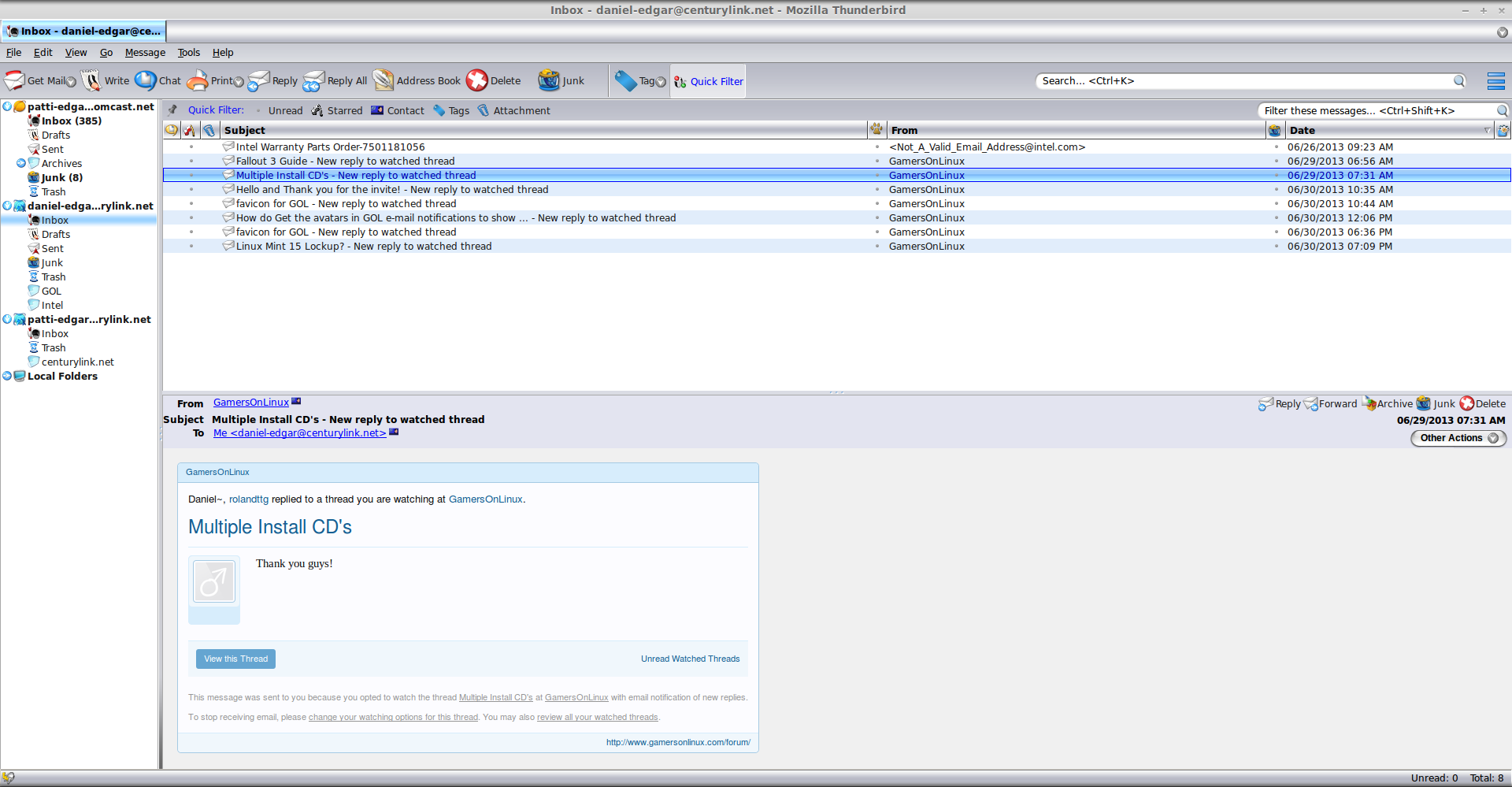
Task: Expand the Archives folder
Action: pyautogui.click(x=21, y=163)
